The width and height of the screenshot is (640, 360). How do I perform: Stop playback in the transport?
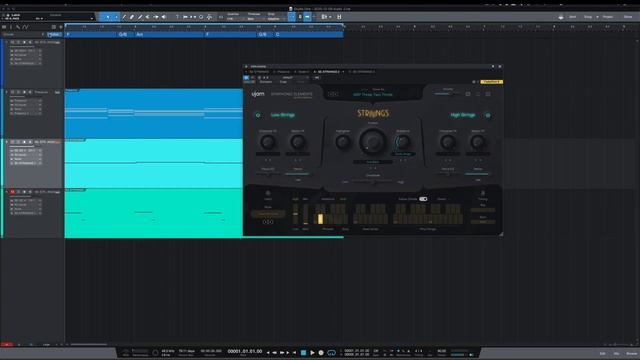coord(303,353)
